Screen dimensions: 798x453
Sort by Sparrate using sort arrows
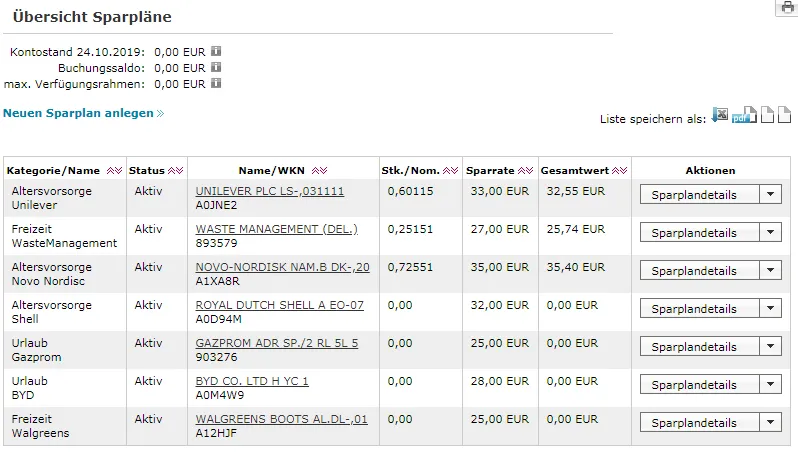(x=526, y=171)
